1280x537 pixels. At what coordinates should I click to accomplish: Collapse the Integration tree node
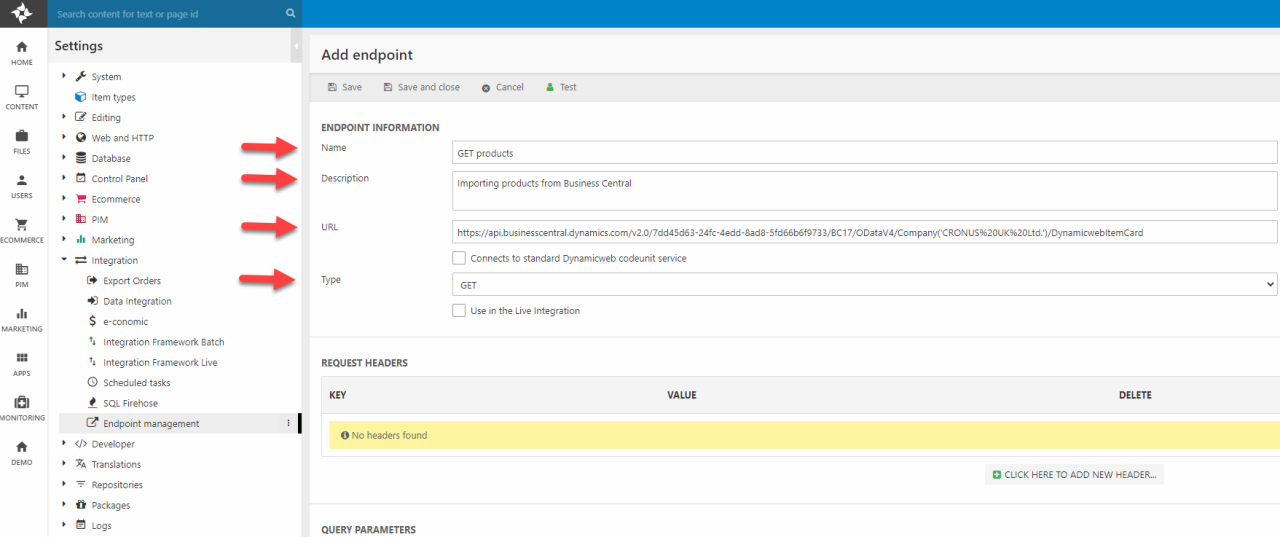[64, 260]
